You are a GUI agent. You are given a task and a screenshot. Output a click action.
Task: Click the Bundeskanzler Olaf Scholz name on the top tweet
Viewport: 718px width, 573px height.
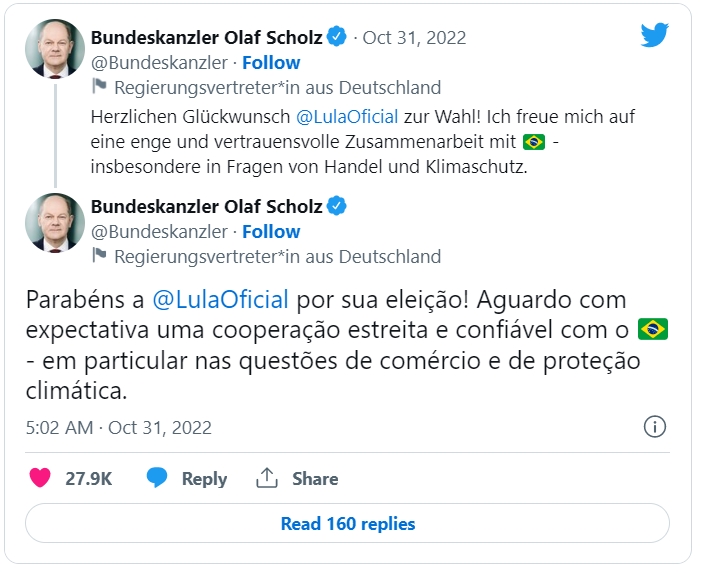206,38
